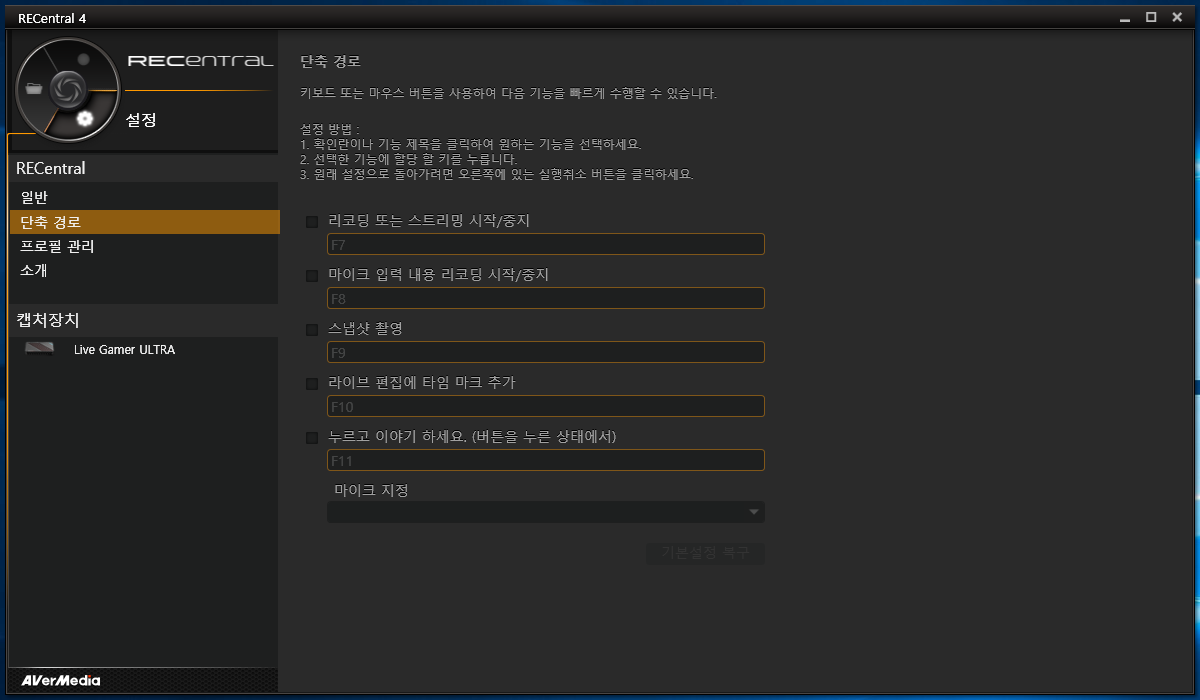Click the F11 hotkey field
Viewport: 1200px width, 700px height.
coord(546,460)
